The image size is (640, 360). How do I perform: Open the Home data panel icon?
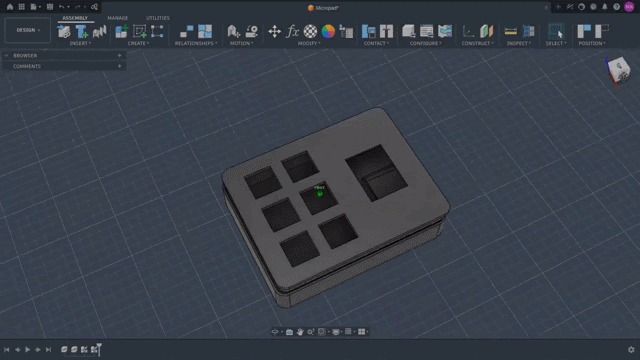pos(10,7)
